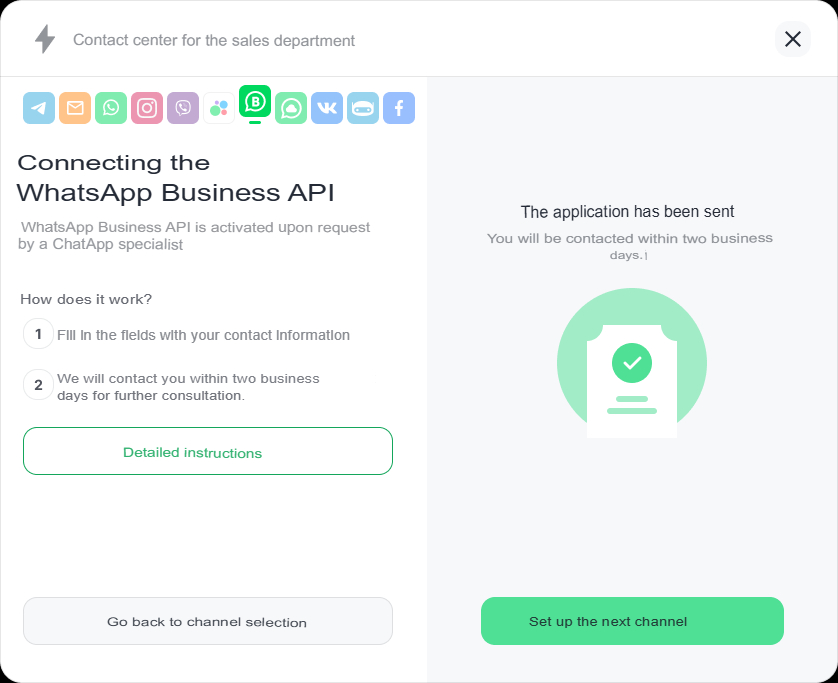
Task: Choose the Facebook channel icon
Action: [x=399, y=108]
